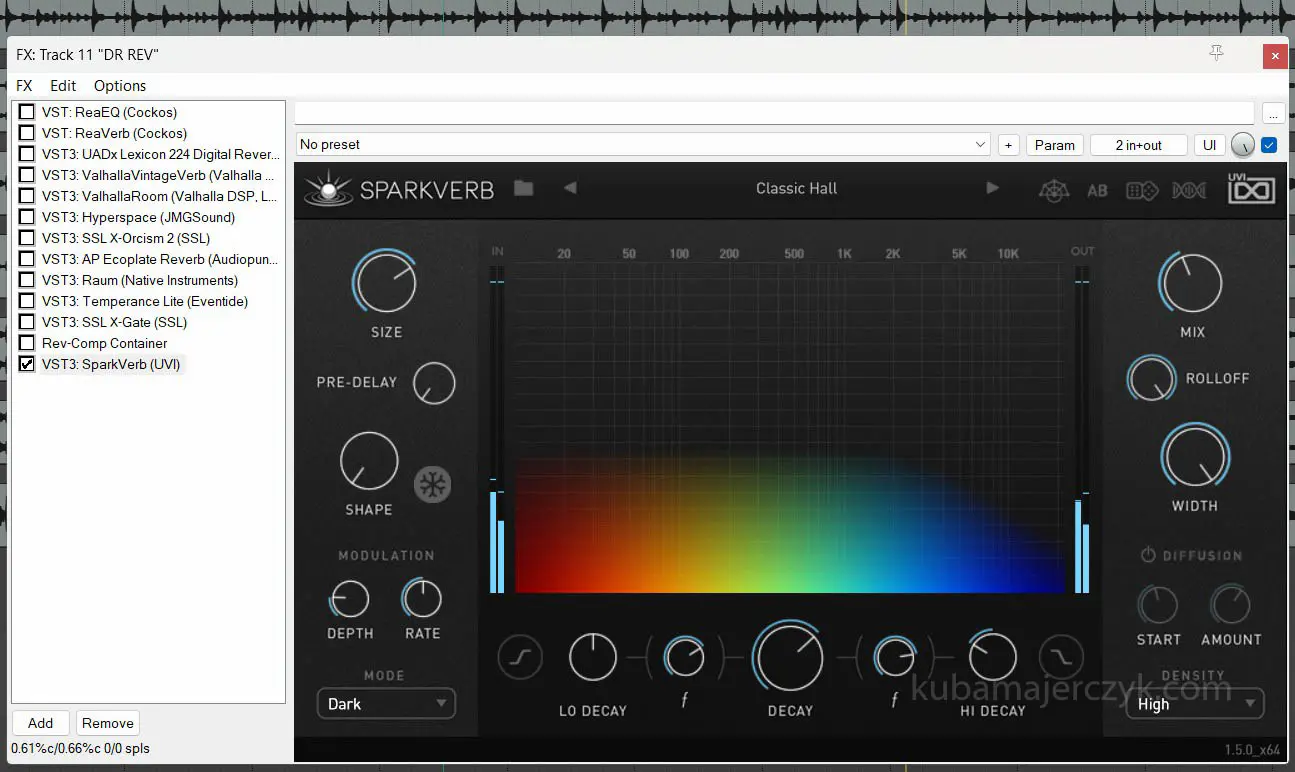Viewport: 1295px width, 772px height.
Task: Go to previous preset with left arrow
Action: coord(570,188)
